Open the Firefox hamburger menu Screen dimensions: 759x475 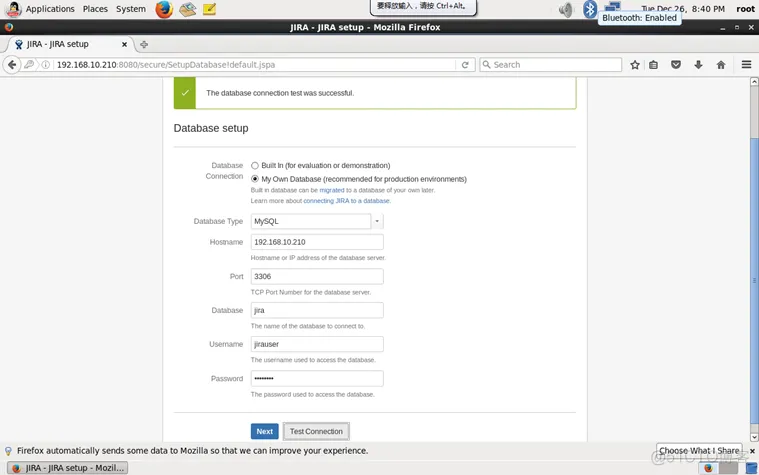[746, 64]
